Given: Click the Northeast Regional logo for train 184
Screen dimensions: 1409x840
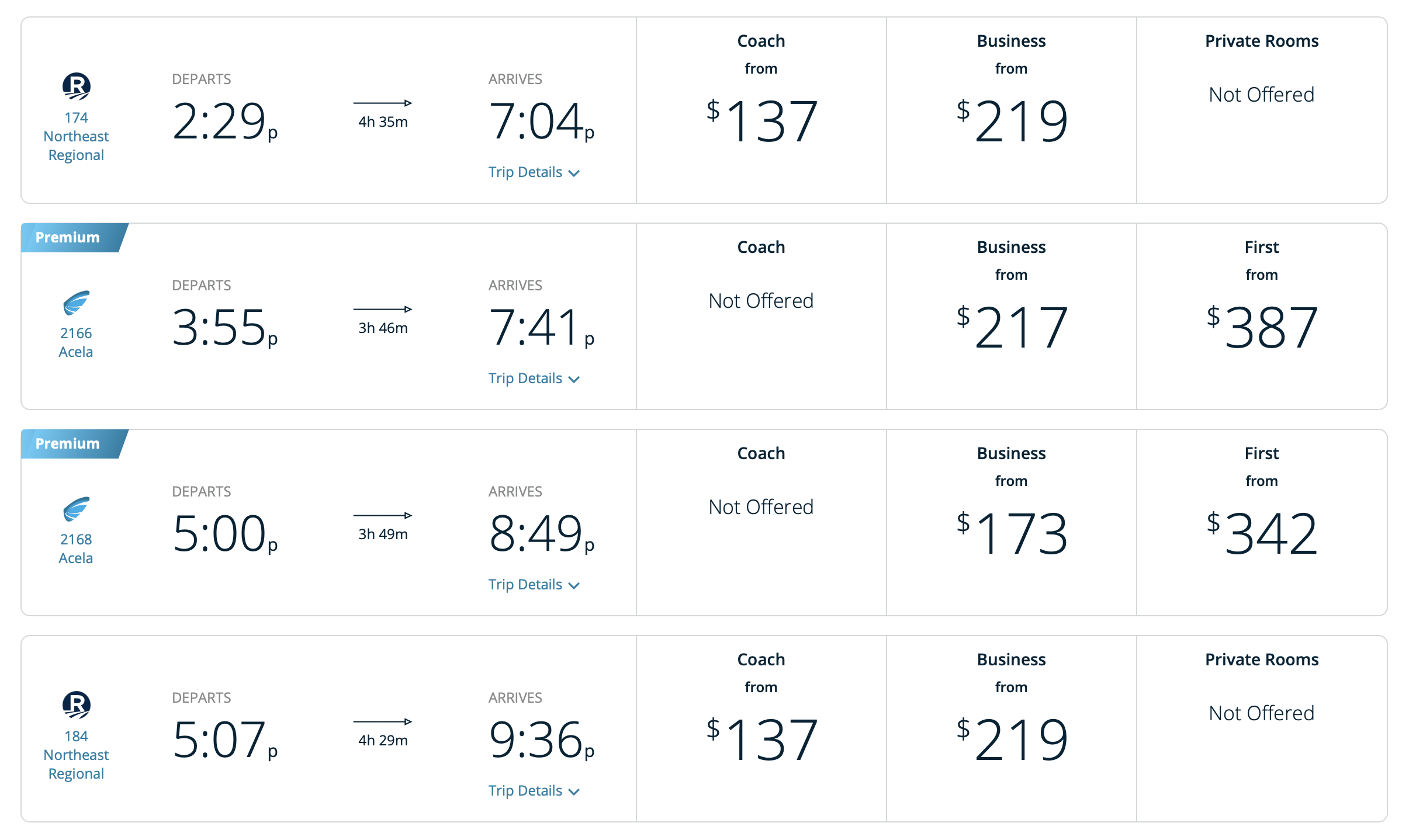Looking at the screenshot, I should pos(75,706).
